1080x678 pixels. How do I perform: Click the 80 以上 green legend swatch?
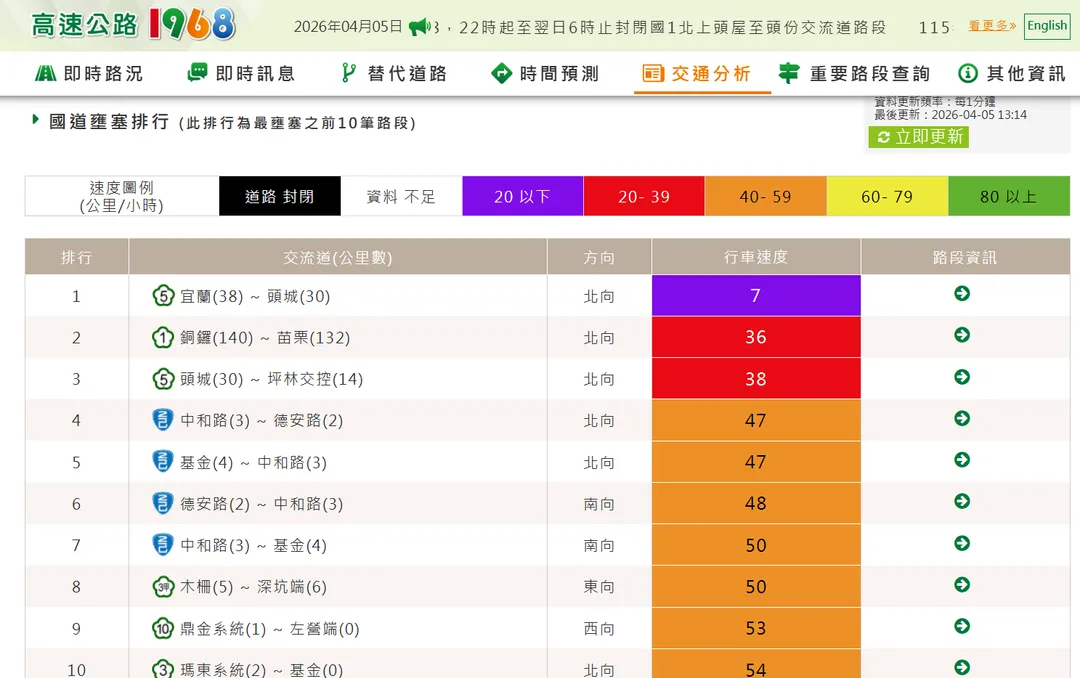[x=1009, y=196]
